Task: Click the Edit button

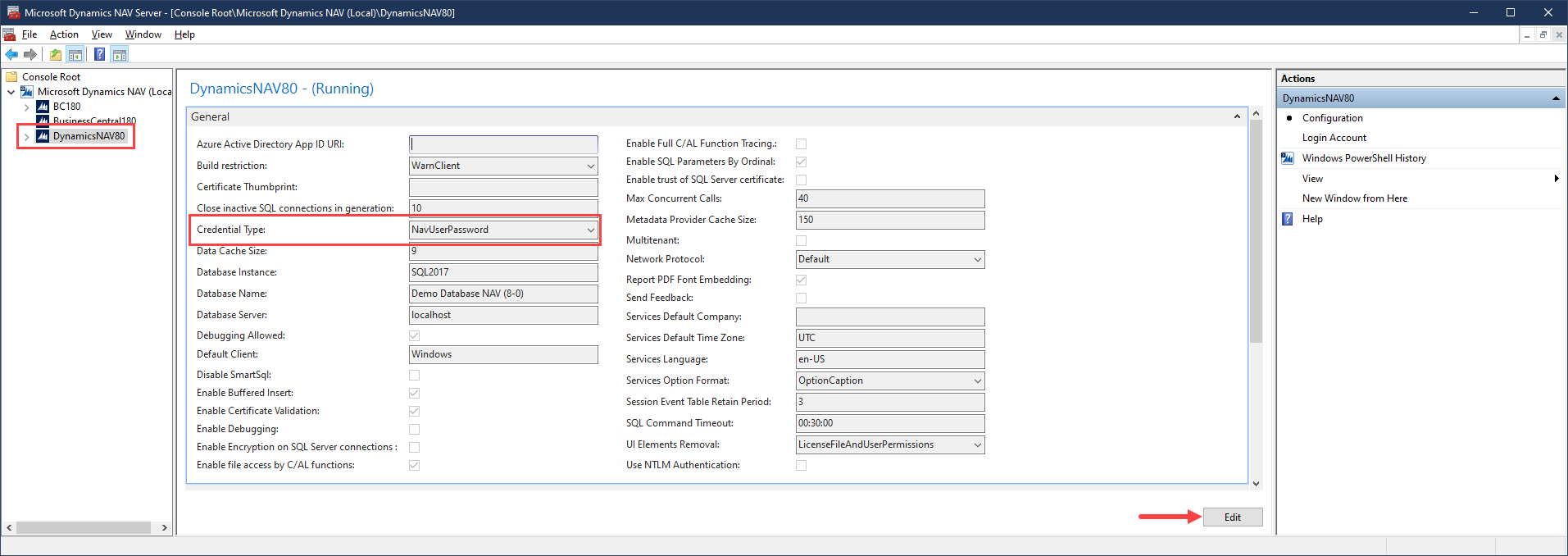Action: pyautogui.click(x=1233, y=517)
